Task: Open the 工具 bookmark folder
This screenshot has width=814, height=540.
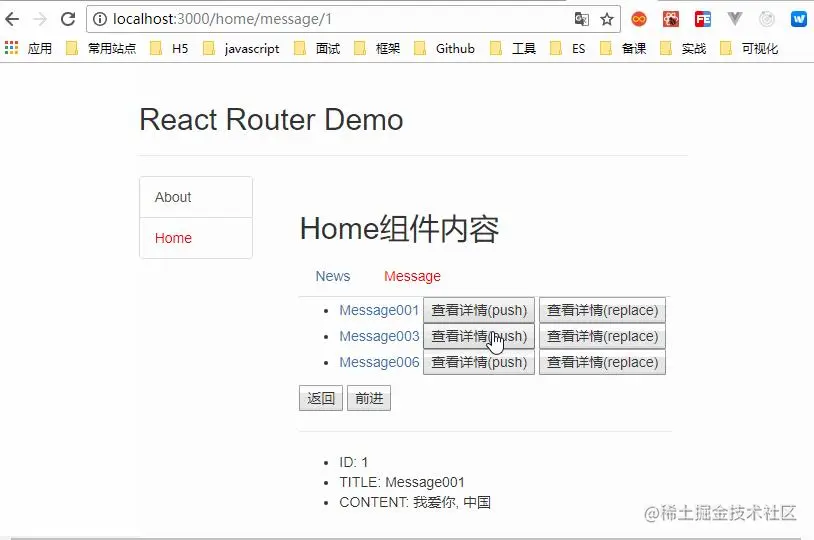Action: tap(513, 48)
